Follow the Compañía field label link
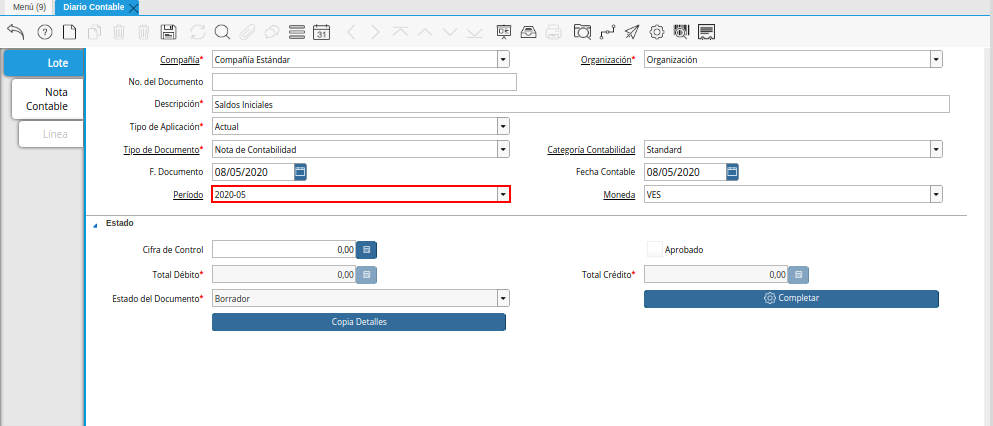The image size is (993, 426). tap(179, 60)
